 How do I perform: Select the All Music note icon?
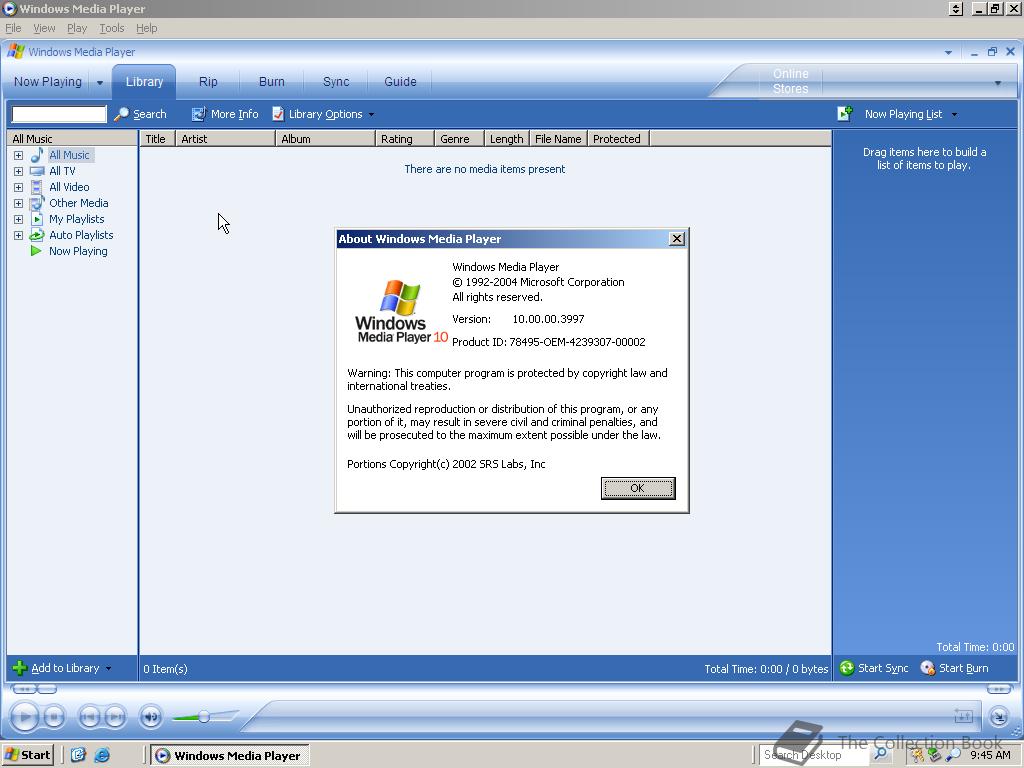[x=37, y=155]
